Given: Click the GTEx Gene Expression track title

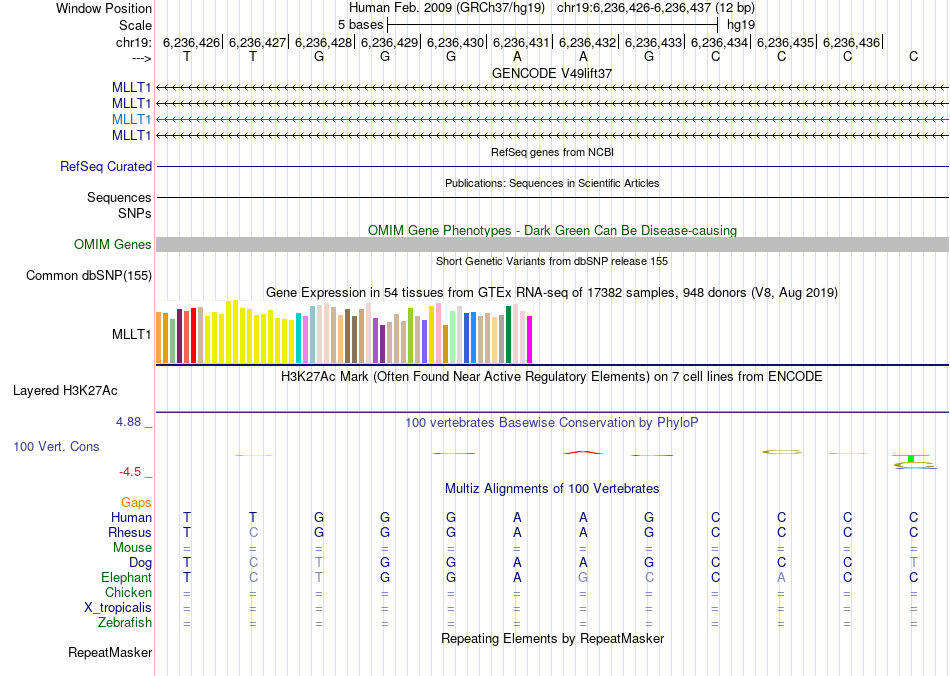Looking at the screenshot, I should click(x=552, y=293).
